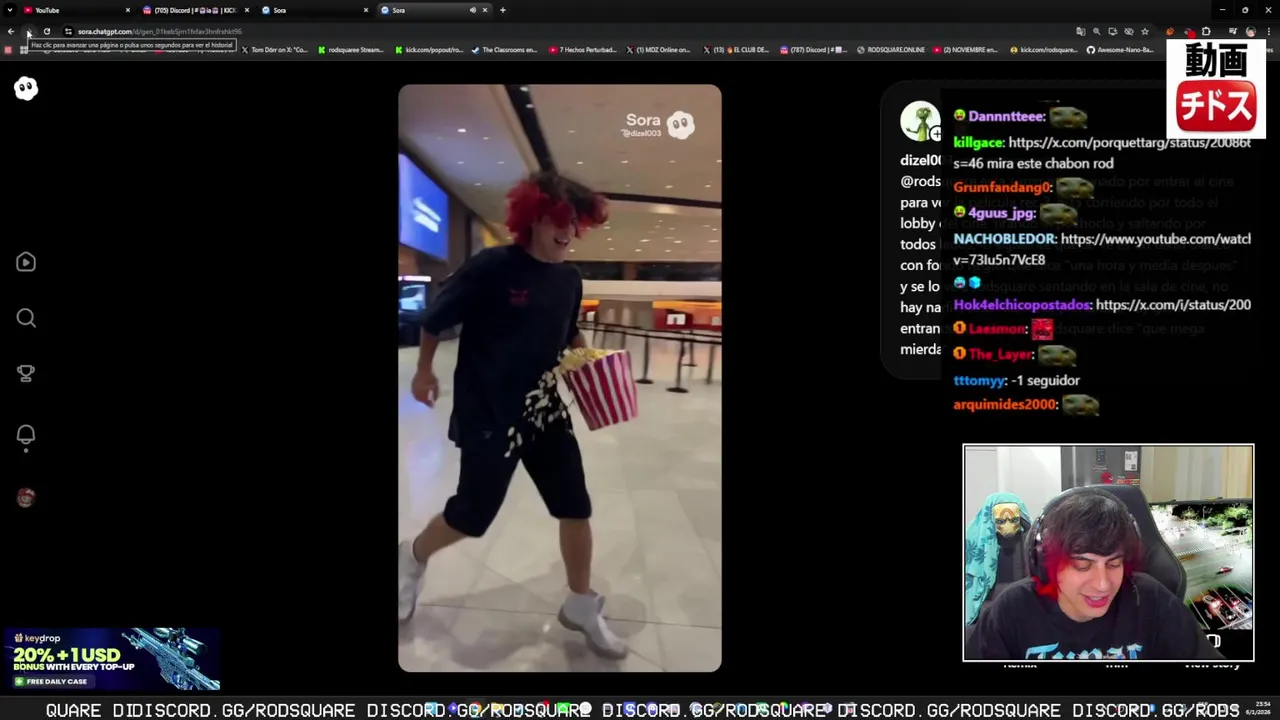Open Sora search from the sidebar
Screen dimensions: 1280x720
[26, 318]
